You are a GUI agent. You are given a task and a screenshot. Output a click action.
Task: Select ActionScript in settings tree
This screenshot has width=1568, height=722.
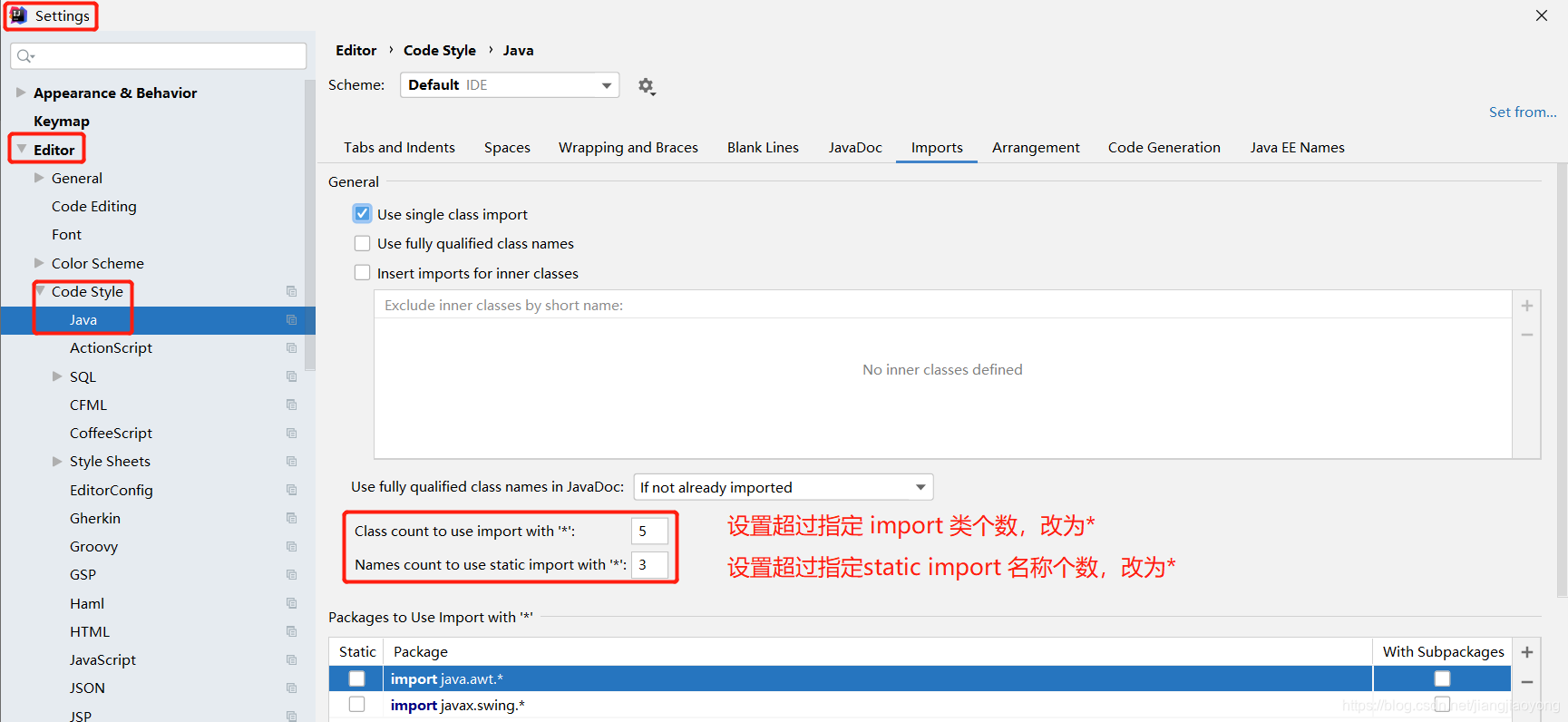(x=111, y=347)
